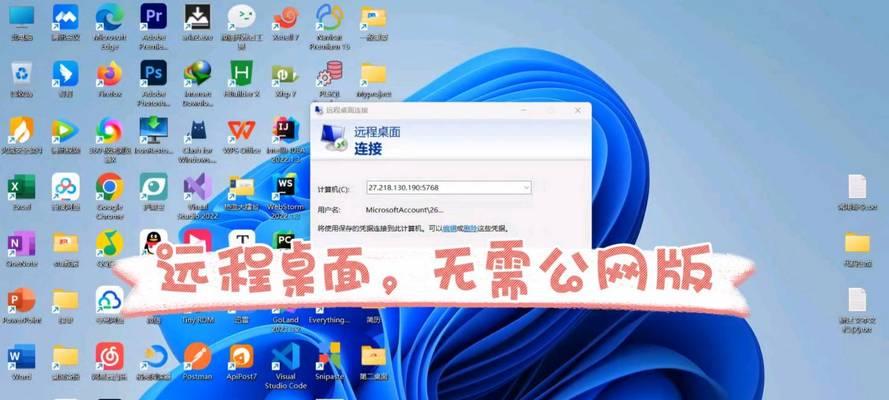This screenshot has height=400, width=889.
Task: Click the ApiPost7 desktop icon
Action: pyautogui.click(x=241, y=357)
